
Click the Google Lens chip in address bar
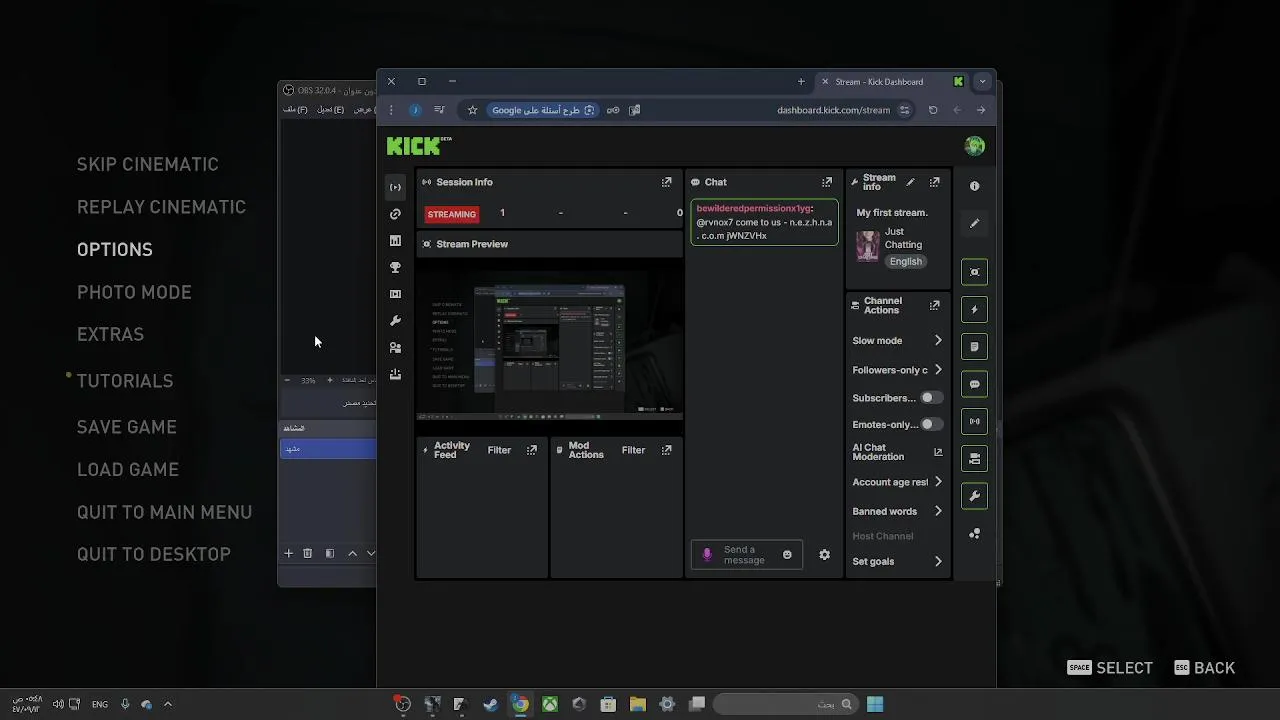(x=544, y=110)
